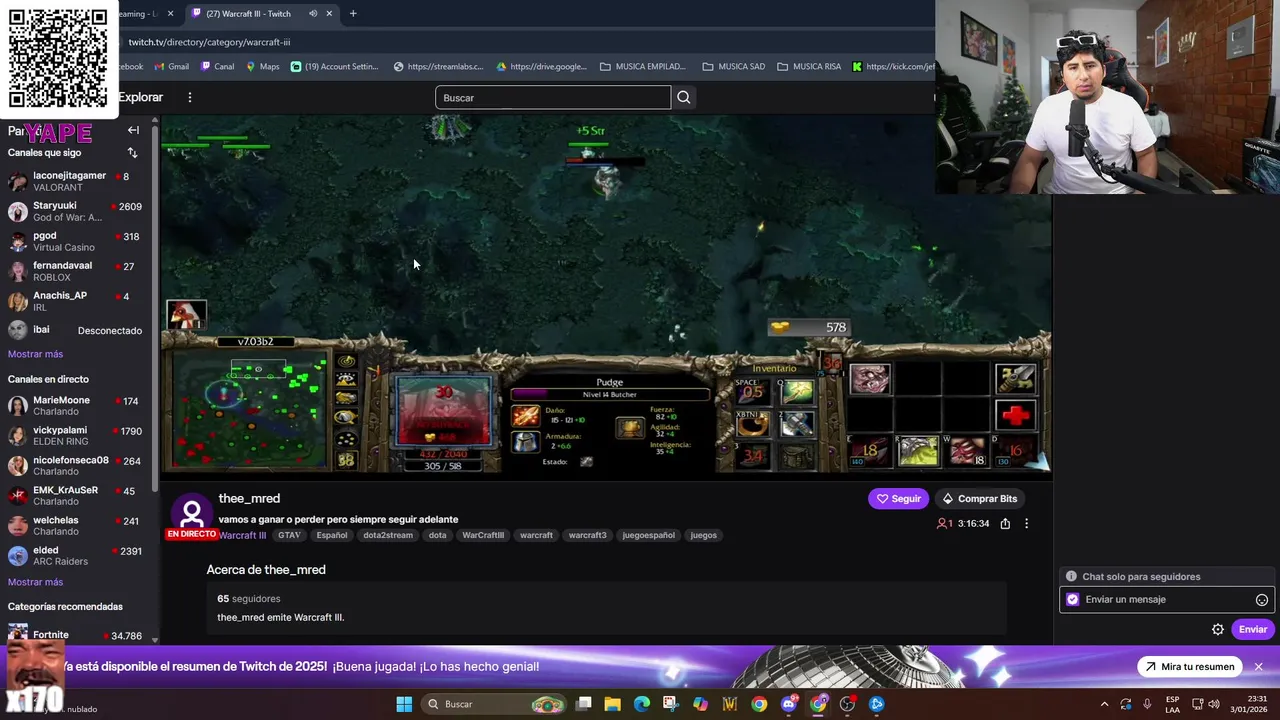Expand live channels with lower Mostrar más
The image size is (1280, 720).
click(35, 582)
